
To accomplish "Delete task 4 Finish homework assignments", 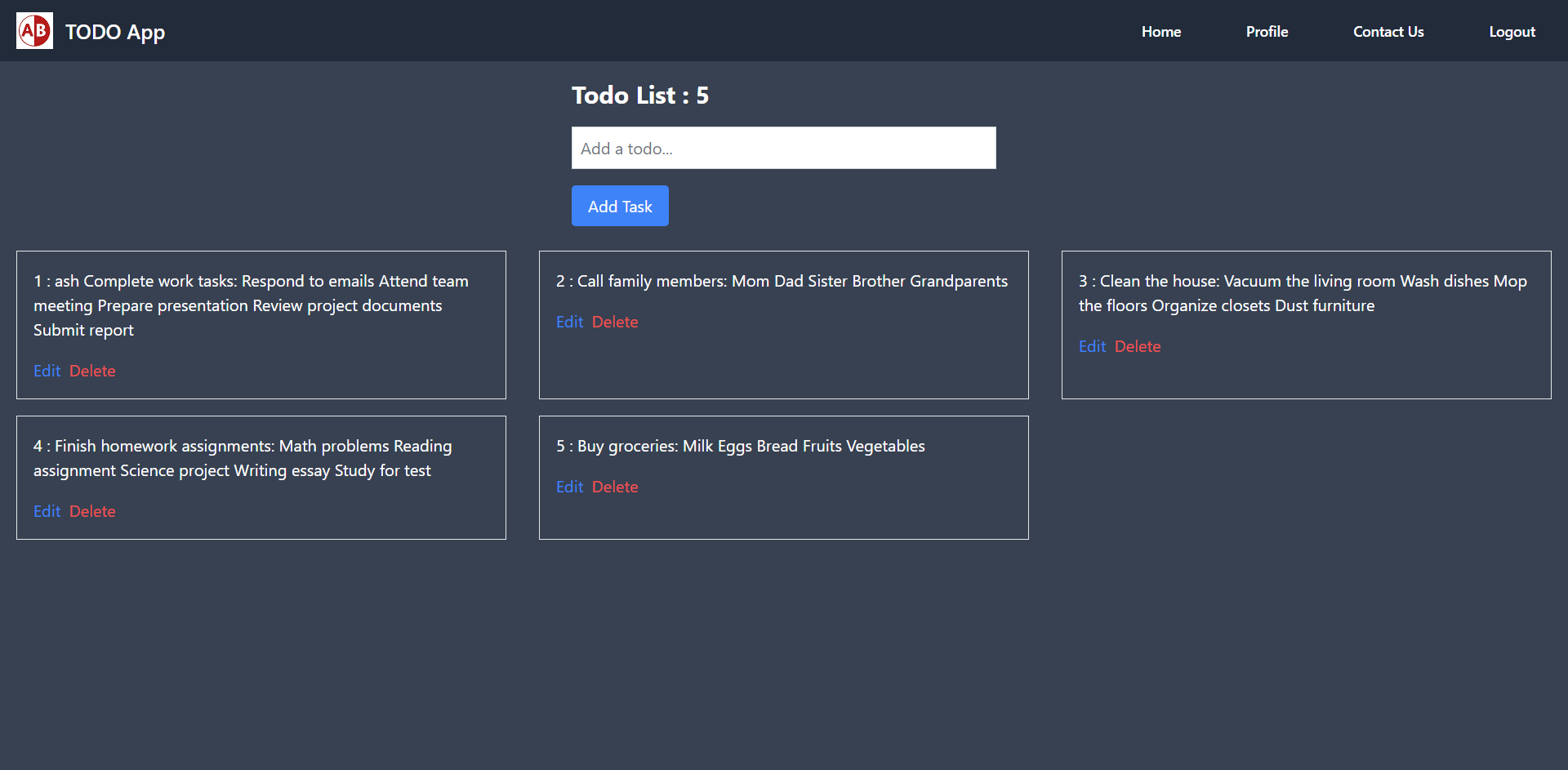I will click(92, 511).
